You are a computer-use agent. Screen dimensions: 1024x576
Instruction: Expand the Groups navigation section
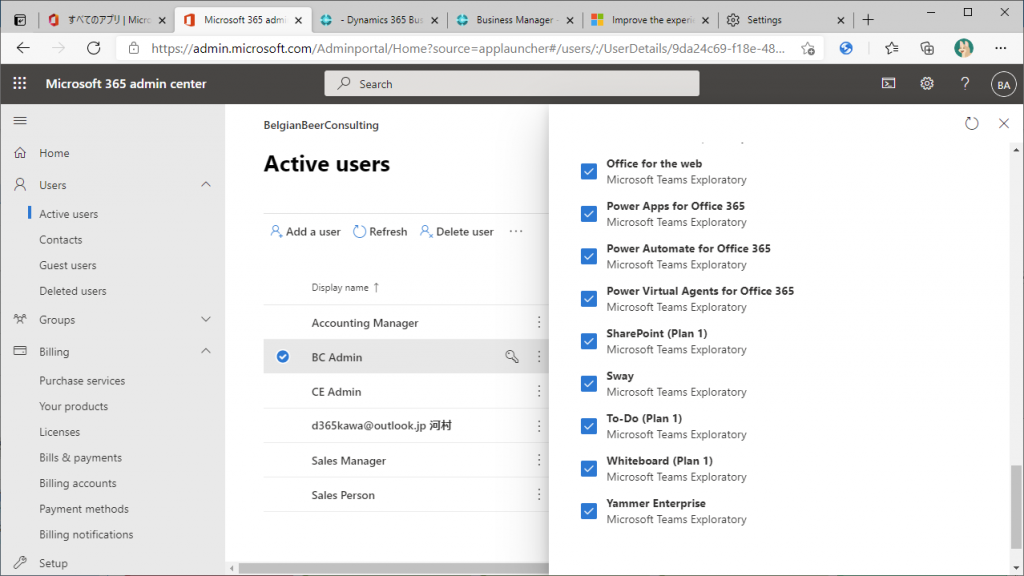click(206, 319)
